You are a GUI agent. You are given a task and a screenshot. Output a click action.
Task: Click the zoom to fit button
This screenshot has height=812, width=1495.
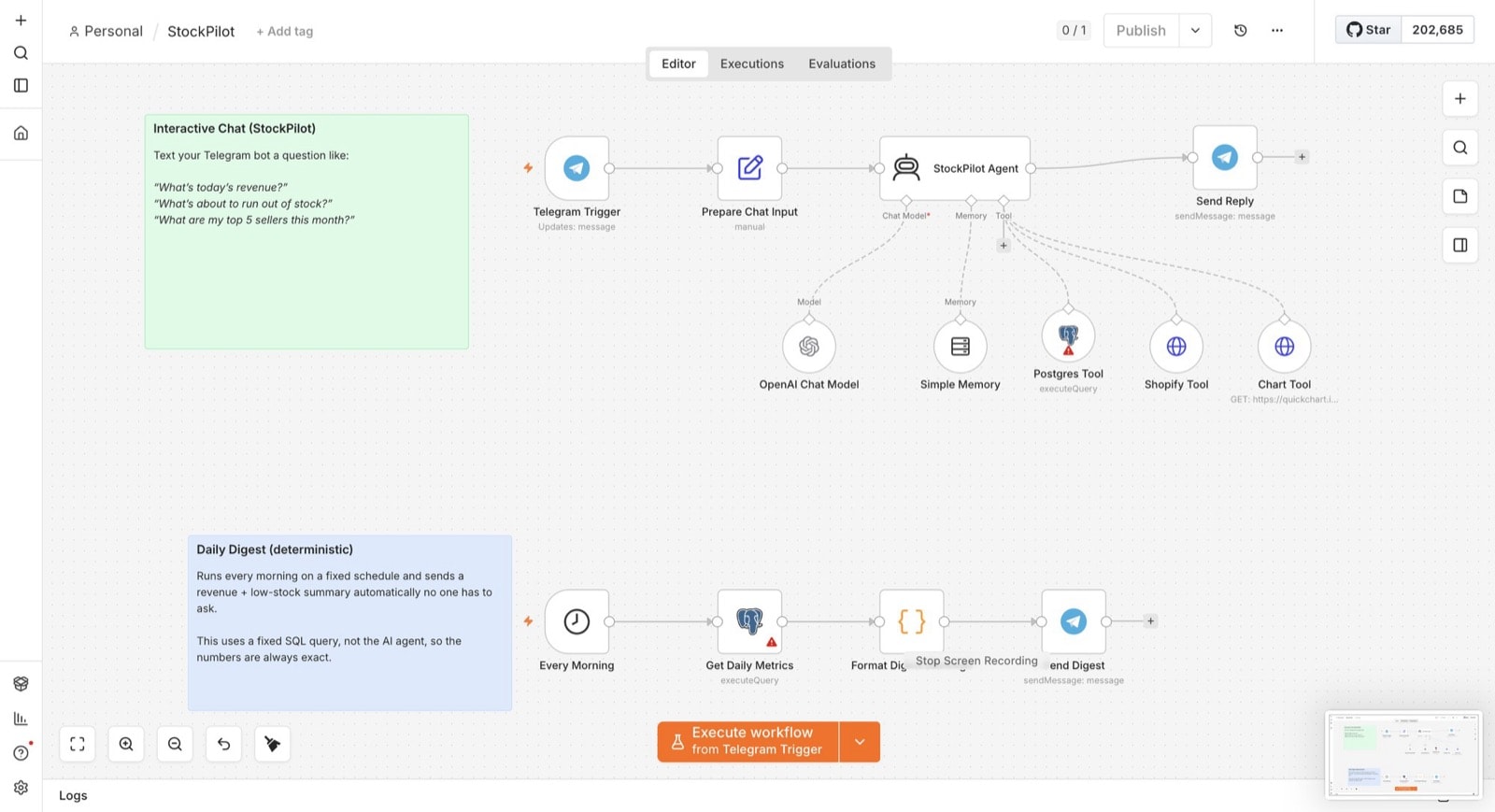coord(78,744)
